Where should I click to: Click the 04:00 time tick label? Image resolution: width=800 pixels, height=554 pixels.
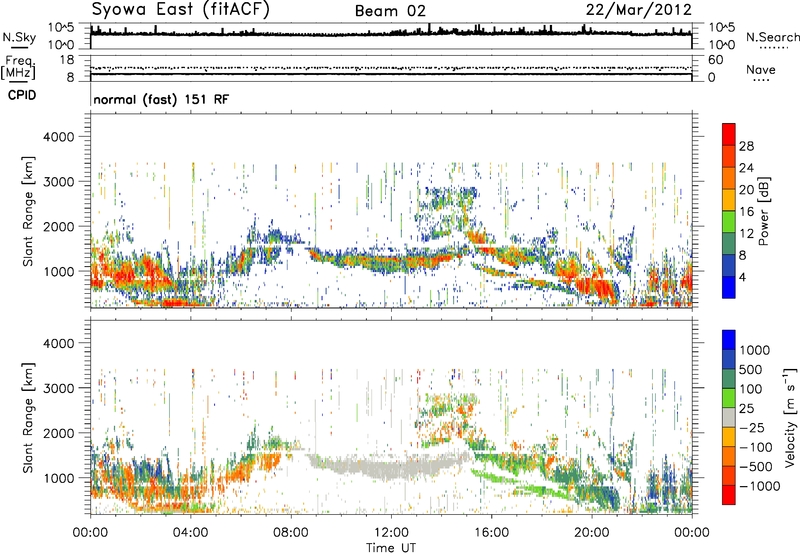(190, 533)
